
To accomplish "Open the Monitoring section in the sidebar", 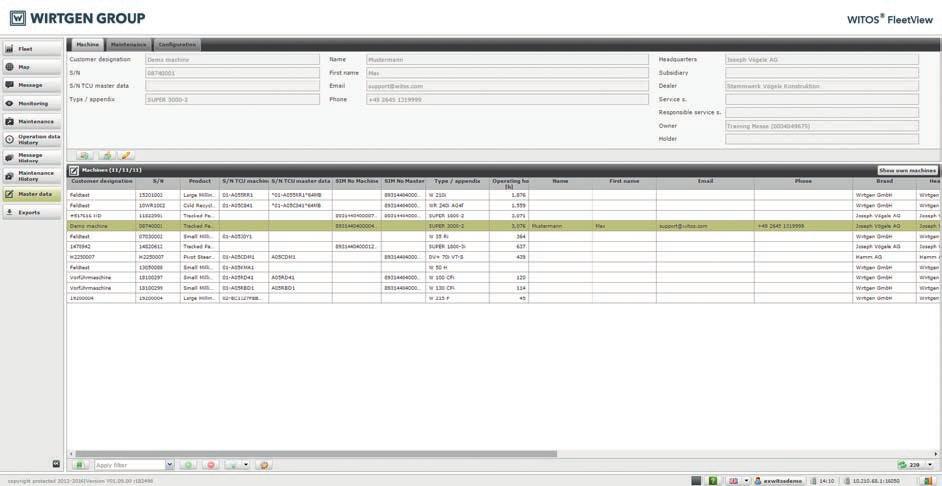I will pyautogui.click(x=32, y=103).
